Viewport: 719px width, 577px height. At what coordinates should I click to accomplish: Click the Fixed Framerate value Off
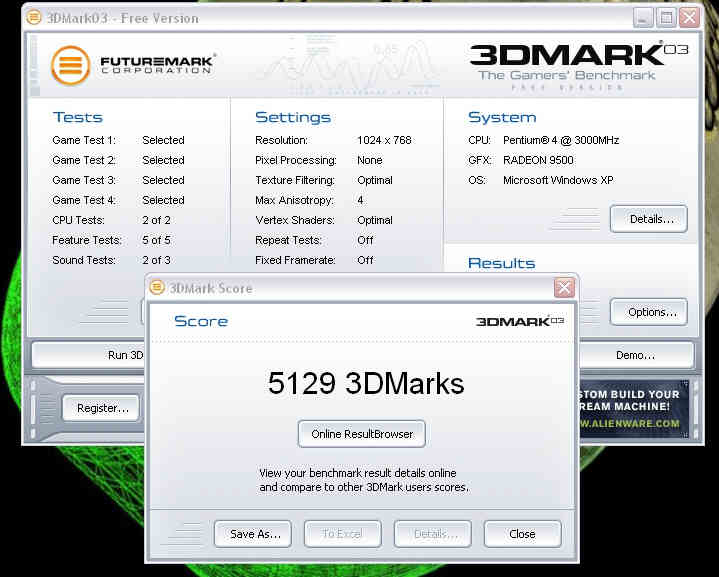[365, 260]
